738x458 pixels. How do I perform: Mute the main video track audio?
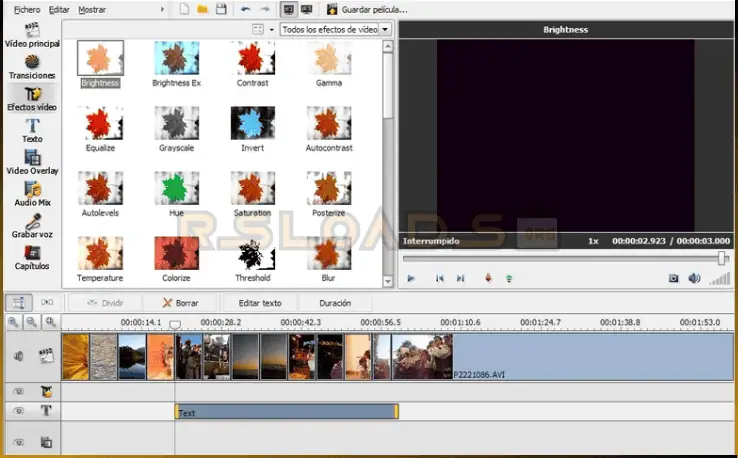pos(18,356)
